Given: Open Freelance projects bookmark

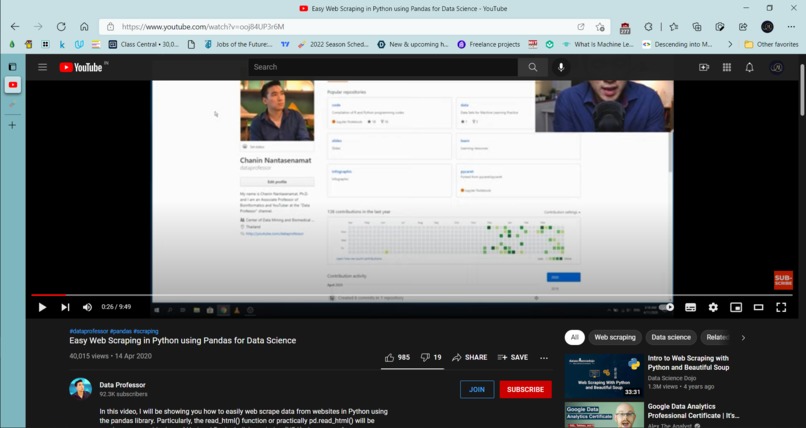Looking at the screenshot, I should coord(488,45).
